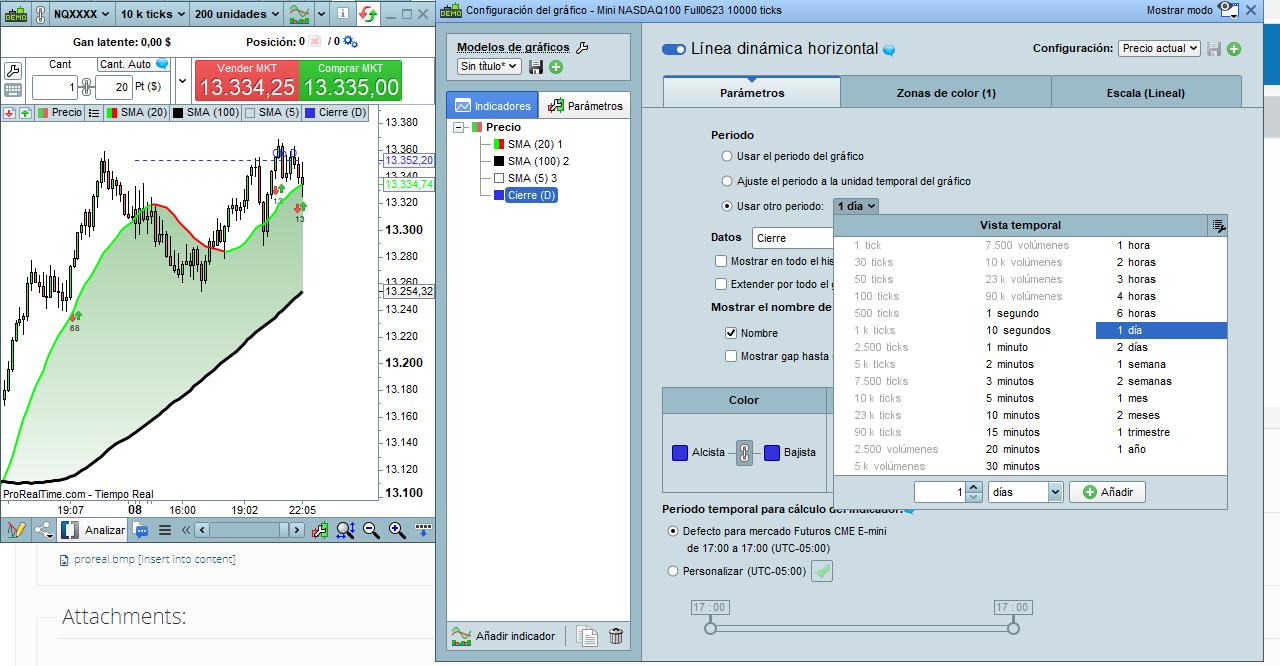
Task: Zoom in with the plus magnifier icon
Action: [397, 530]
